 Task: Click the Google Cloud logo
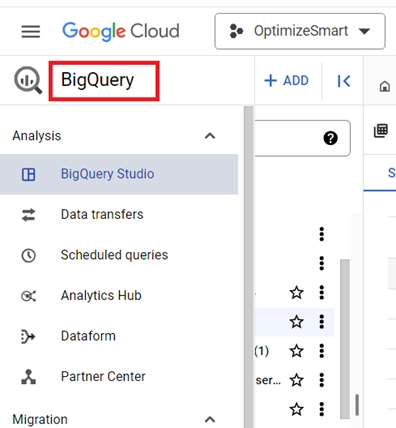(x=121, y=31)
